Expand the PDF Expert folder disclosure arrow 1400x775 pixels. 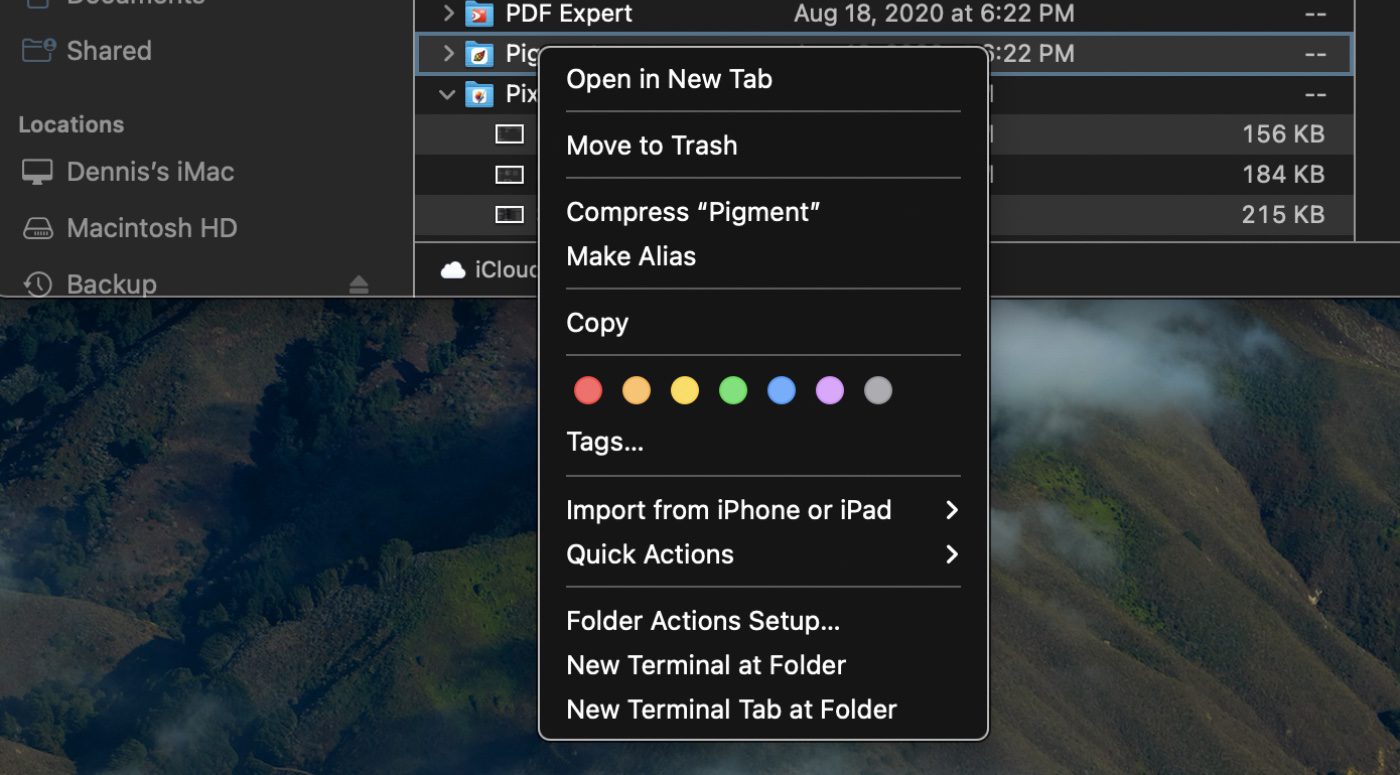(x=448, y=14)
